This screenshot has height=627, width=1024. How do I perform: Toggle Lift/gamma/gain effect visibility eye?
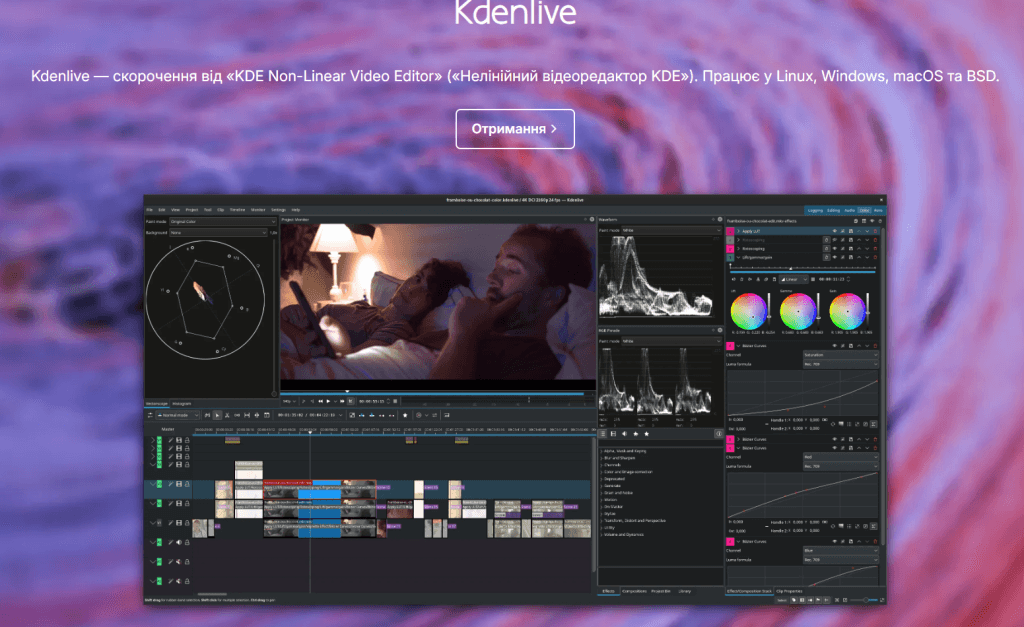tap(835, 257)
